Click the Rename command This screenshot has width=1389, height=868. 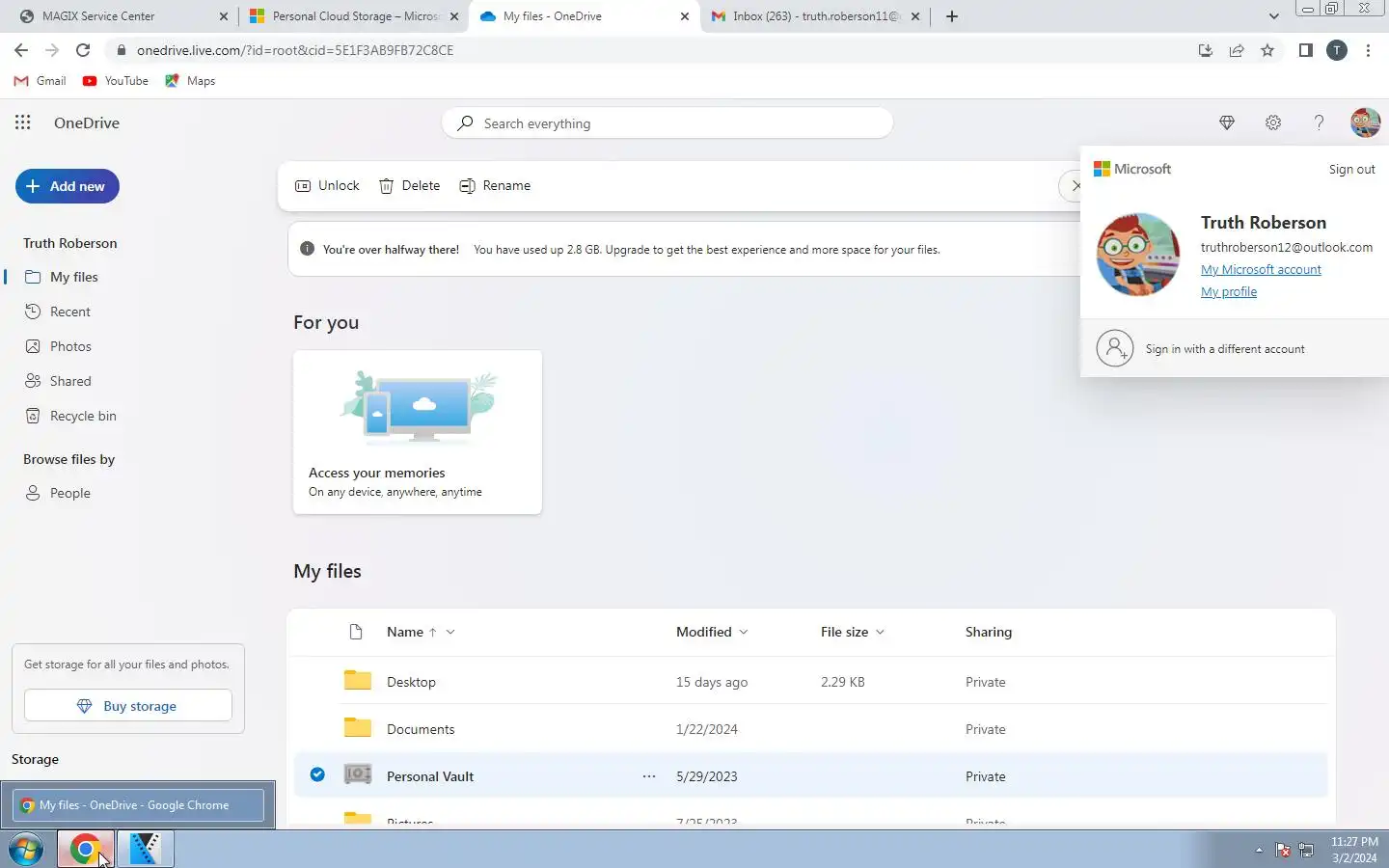point(495,185)
